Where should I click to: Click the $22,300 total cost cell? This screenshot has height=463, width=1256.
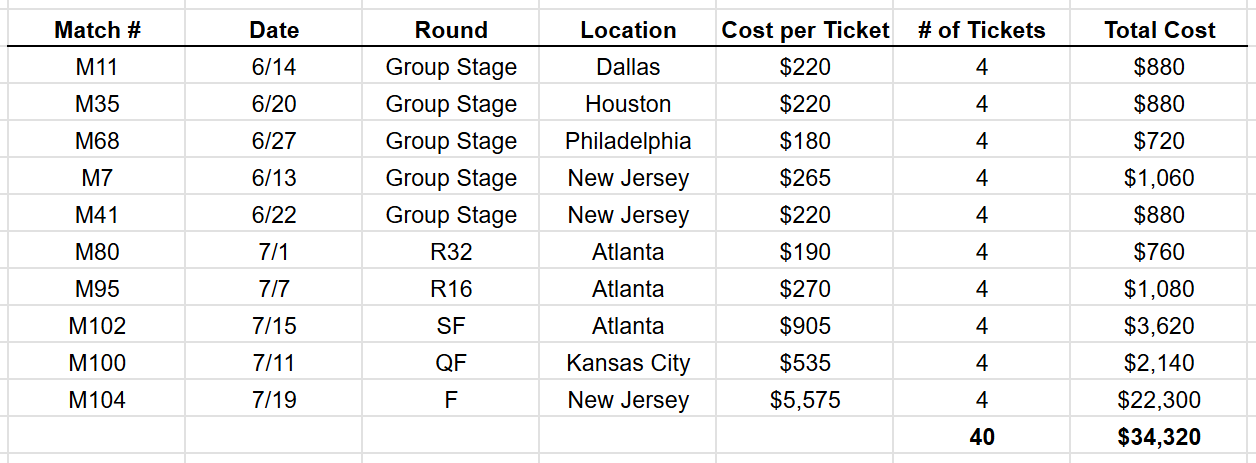(1159, 400)
